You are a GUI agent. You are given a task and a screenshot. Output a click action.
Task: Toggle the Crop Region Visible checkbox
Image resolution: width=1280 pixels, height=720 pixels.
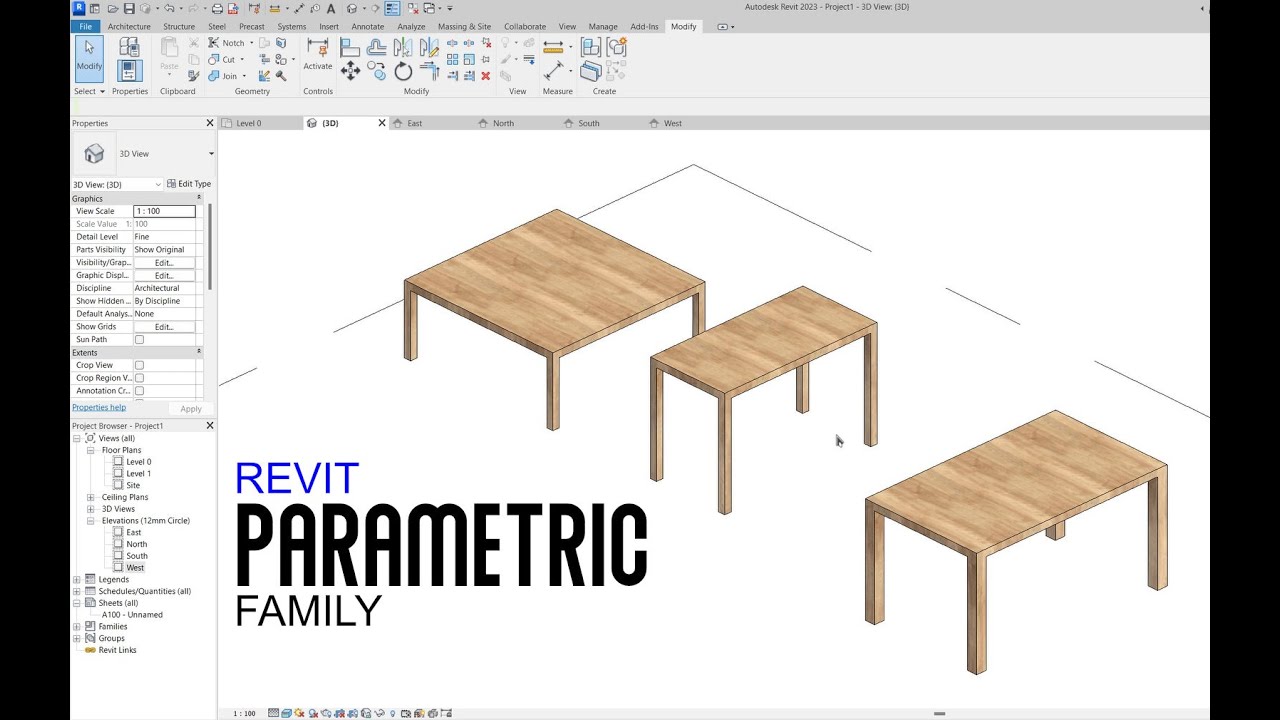coord(139,378)
